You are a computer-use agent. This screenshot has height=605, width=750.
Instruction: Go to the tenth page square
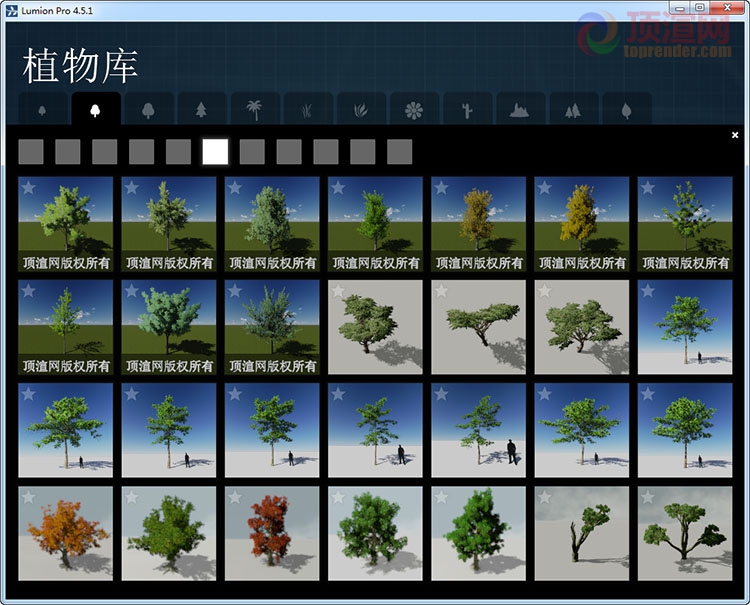point(363,152)
